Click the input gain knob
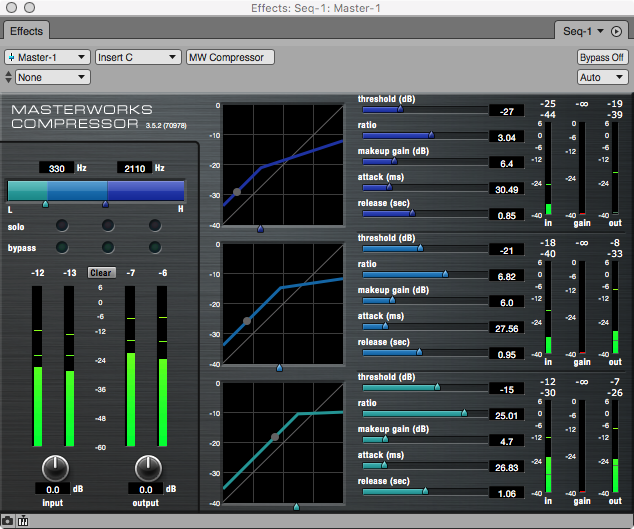Viewport: 634px width, 529px height. pyautogui.click(x=55, y=468)
